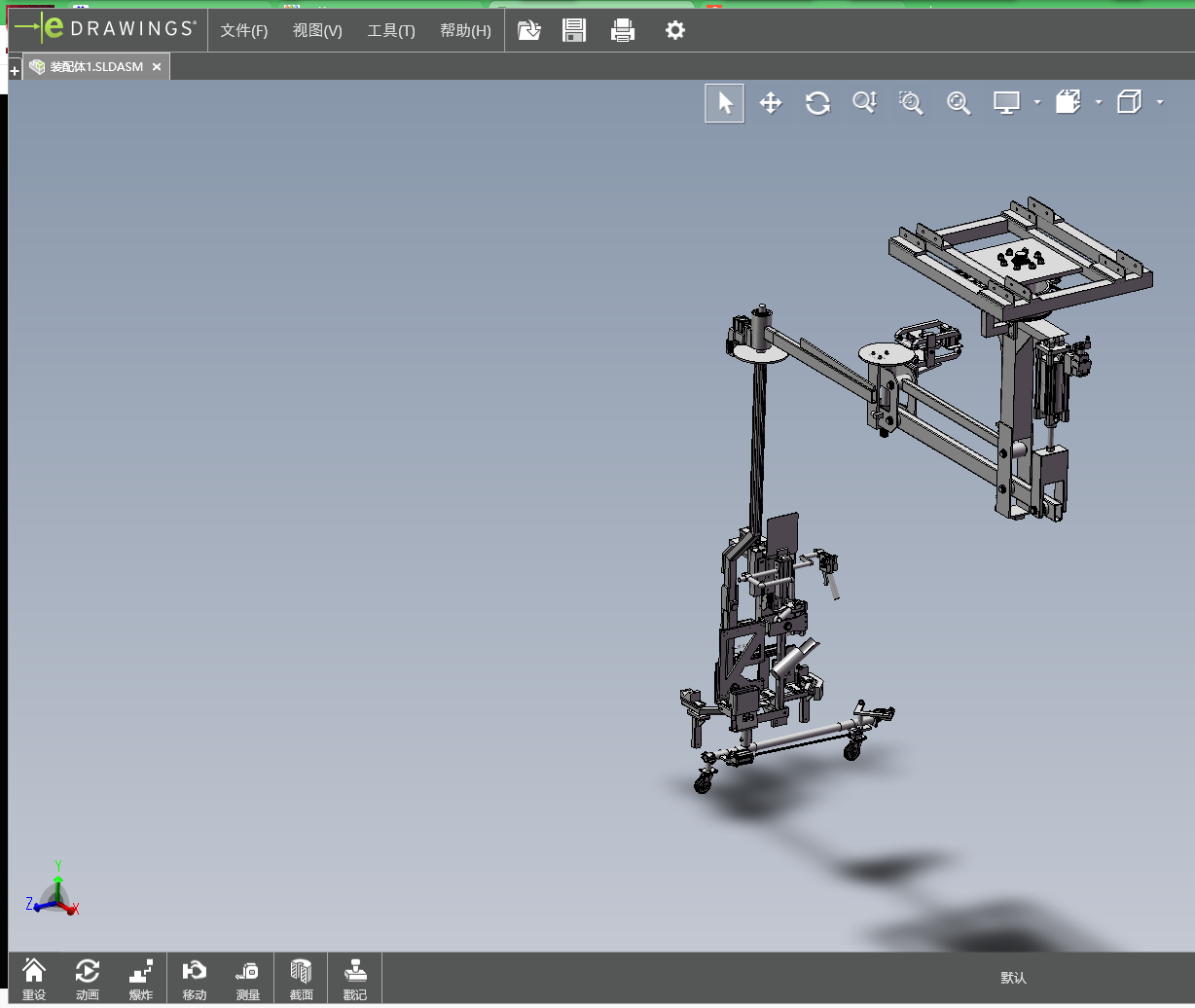This screenshot has height=1008, width=1195.
Task: Play the Animation (动画) tool
Action: pyautogui.click(x=88, y=978)
